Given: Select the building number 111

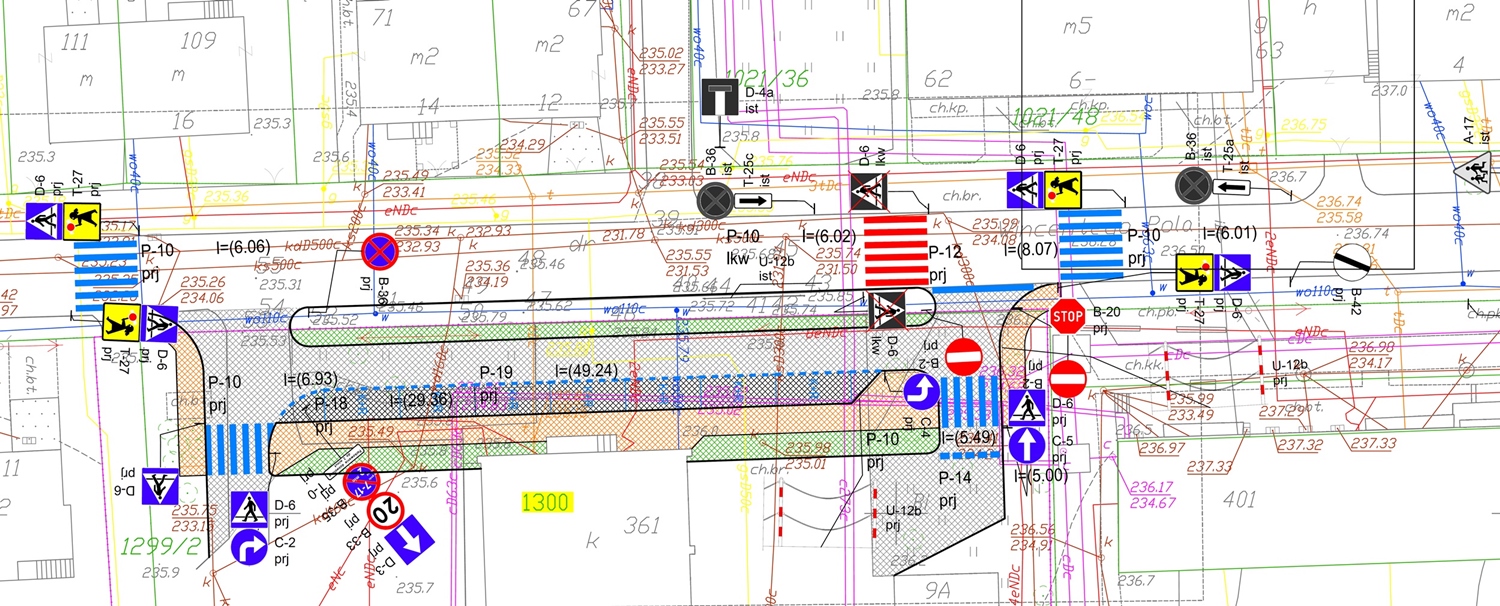Looking at the screenshot, I should point(73,42).
